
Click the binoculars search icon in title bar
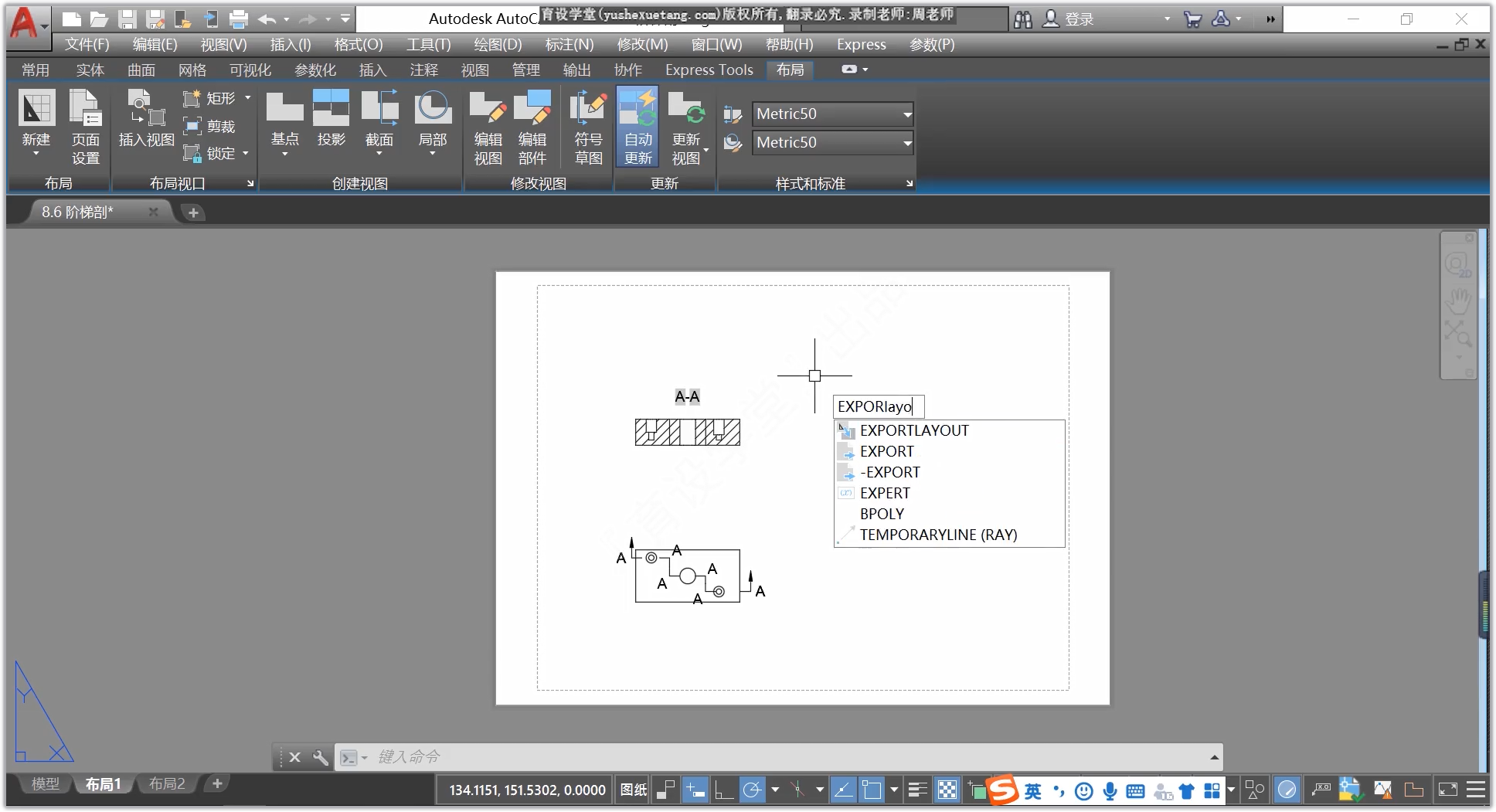pos(1023,19)
